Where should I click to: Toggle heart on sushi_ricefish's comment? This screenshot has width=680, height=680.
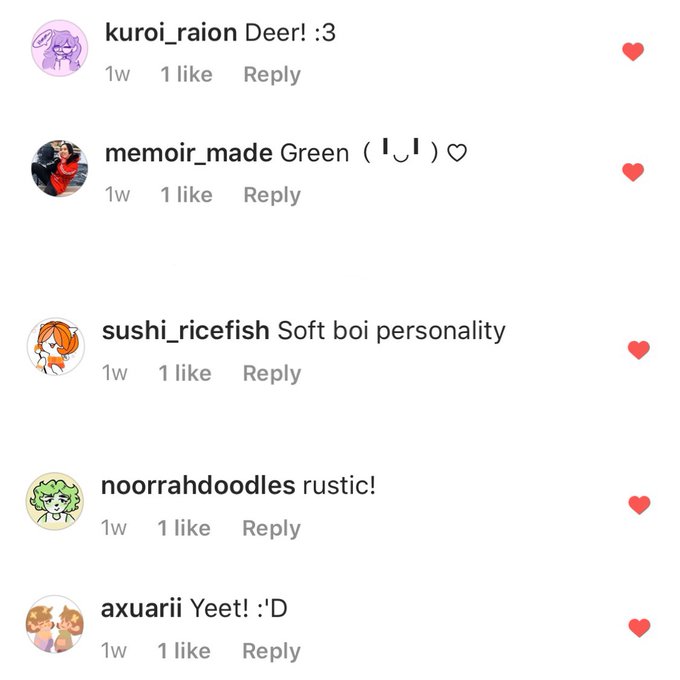click(x=639, y=350)
